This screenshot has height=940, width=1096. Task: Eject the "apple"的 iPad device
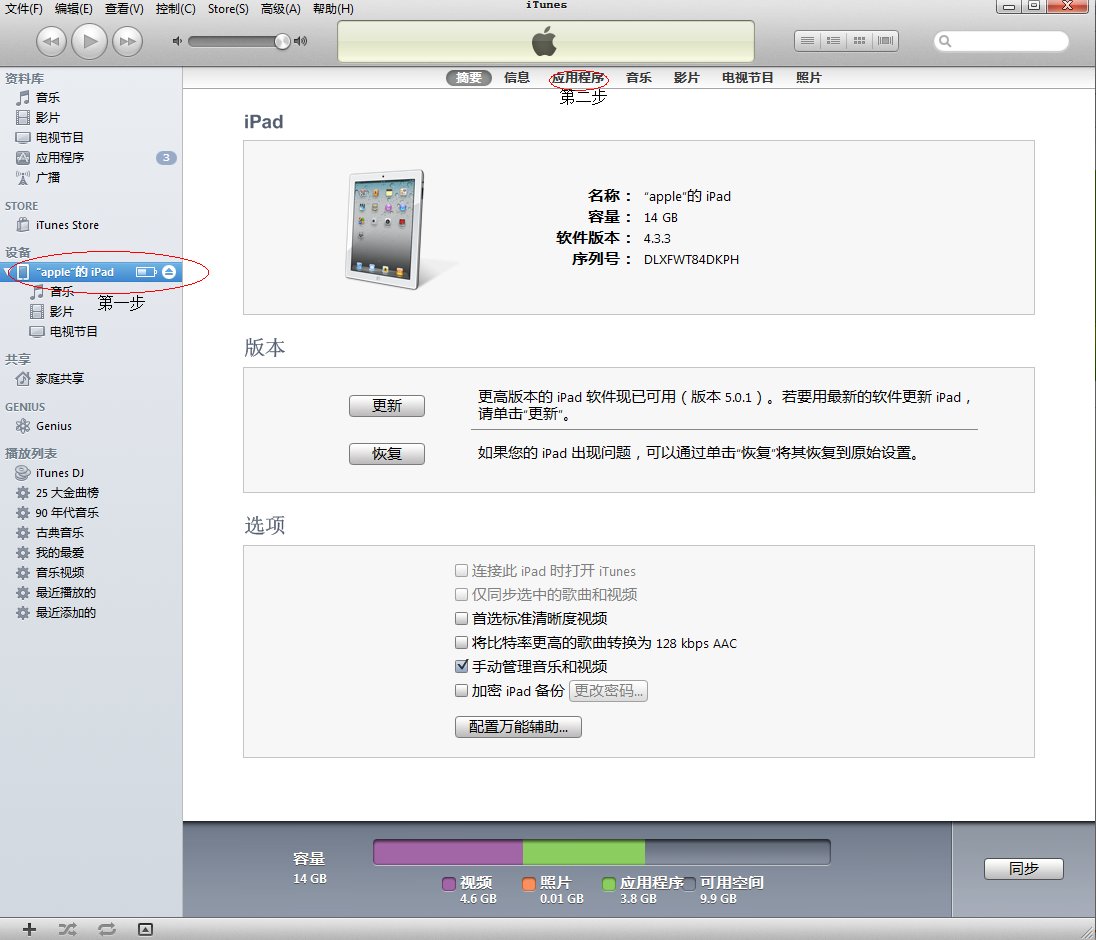(168, 271)
